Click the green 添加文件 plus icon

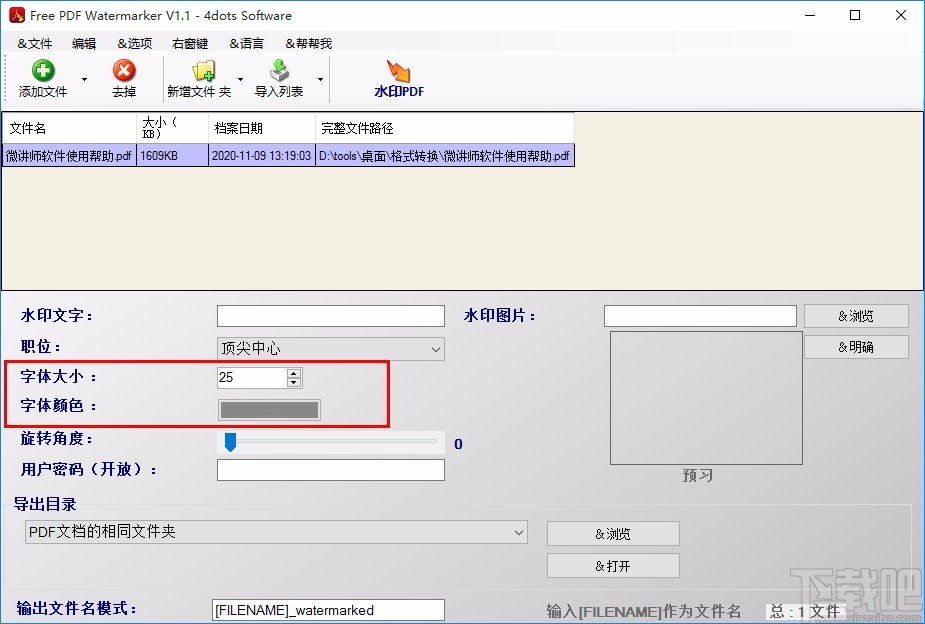pos(43,71)
